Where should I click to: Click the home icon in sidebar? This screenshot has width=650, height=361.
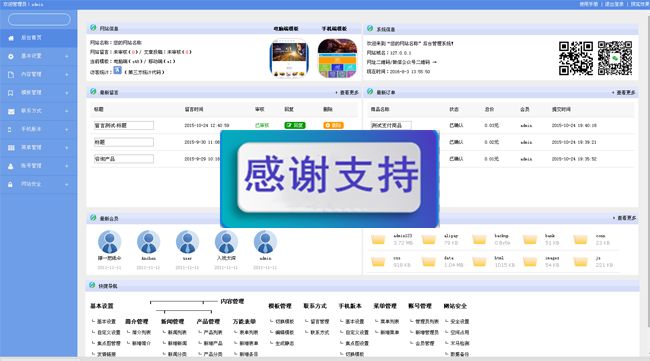11,38
